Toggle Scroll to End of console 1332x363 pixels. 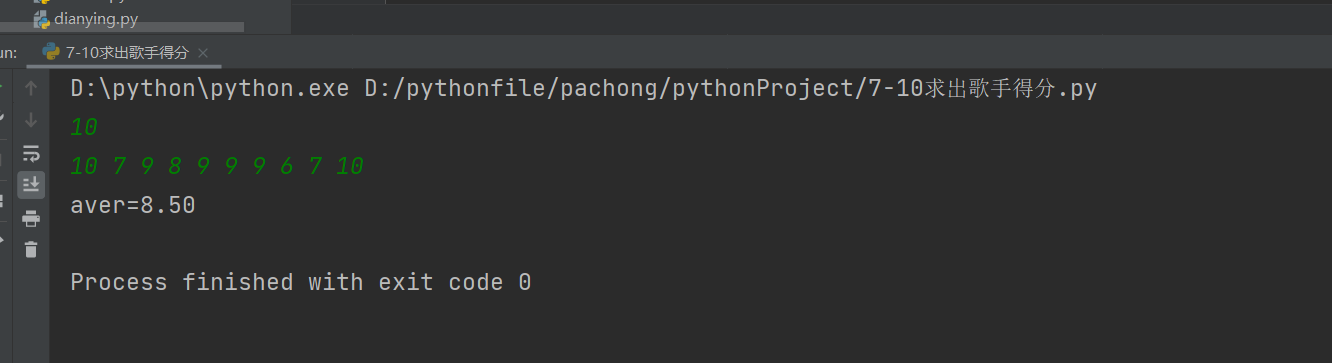[x=31, y=184]
